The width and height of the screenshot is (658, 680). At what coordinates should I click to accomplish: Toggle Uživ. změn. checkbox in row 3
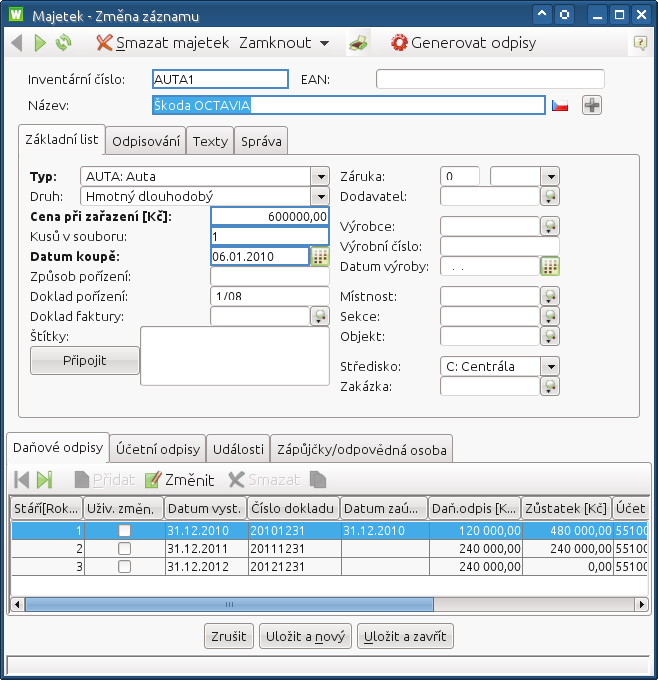click(124, 566)
